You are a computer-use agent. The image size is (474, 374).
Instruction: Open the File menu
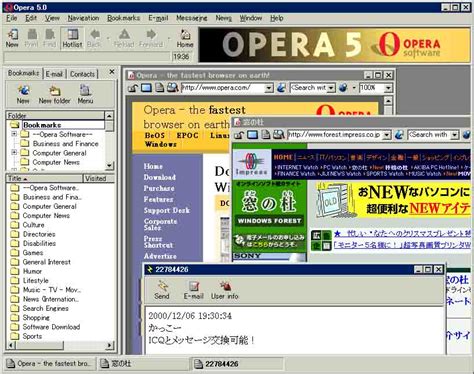[x=11, y=18]
